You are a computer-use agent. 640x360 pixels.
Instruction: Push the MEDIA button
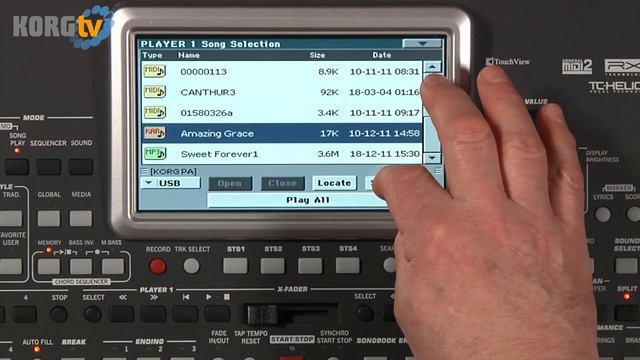(81, 218)
